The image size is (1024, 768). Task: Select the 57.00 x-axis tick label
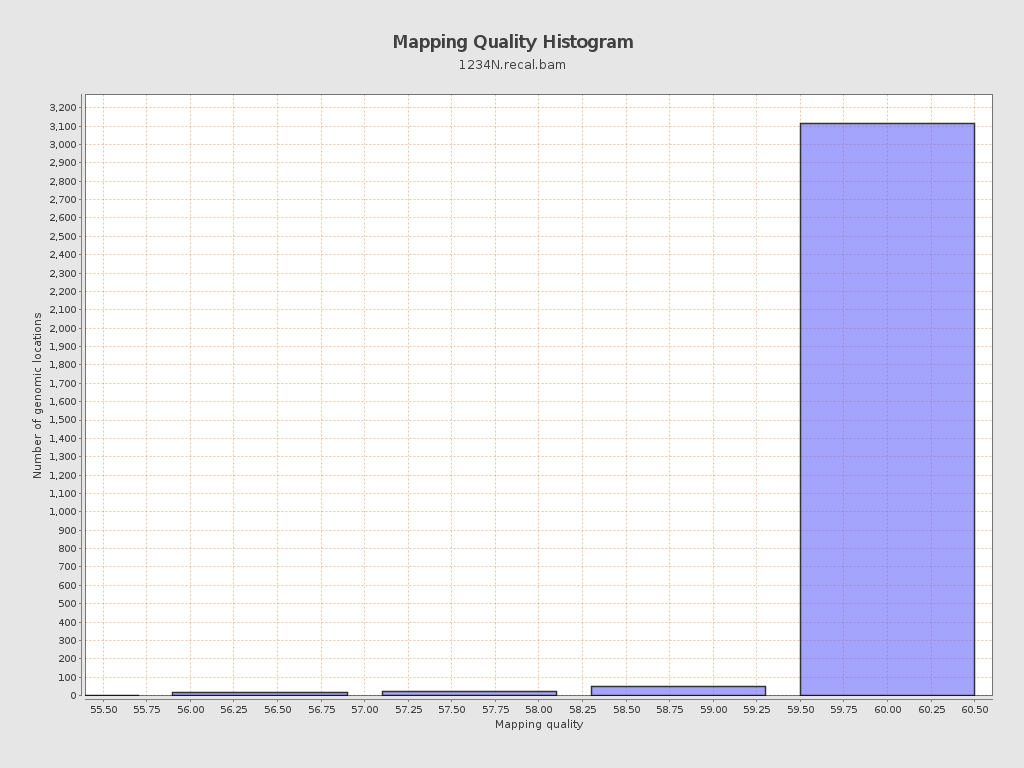click(364, 709)
